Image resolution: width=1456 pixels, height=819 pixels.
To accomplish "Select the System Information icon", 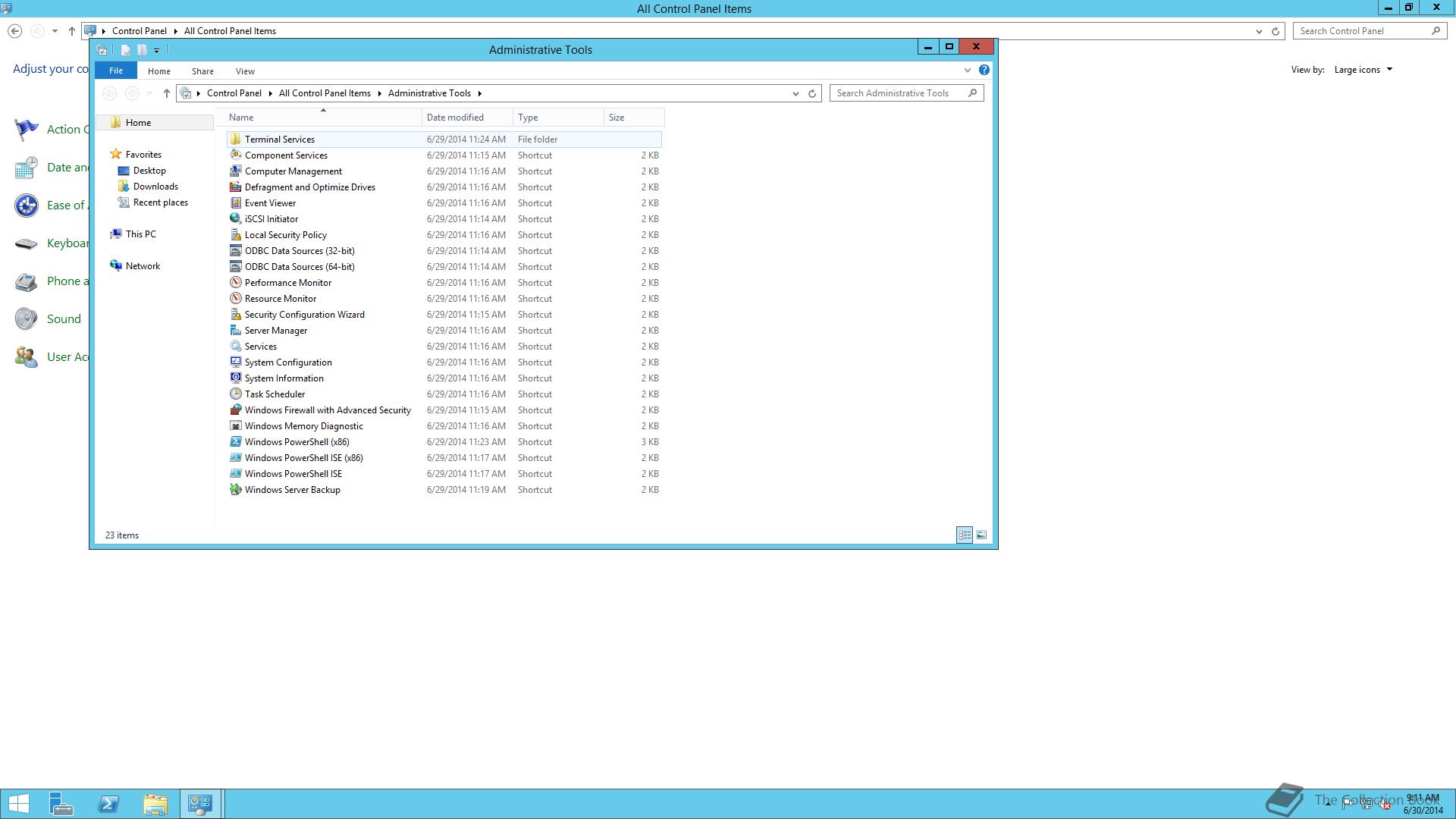I will 236,378.
